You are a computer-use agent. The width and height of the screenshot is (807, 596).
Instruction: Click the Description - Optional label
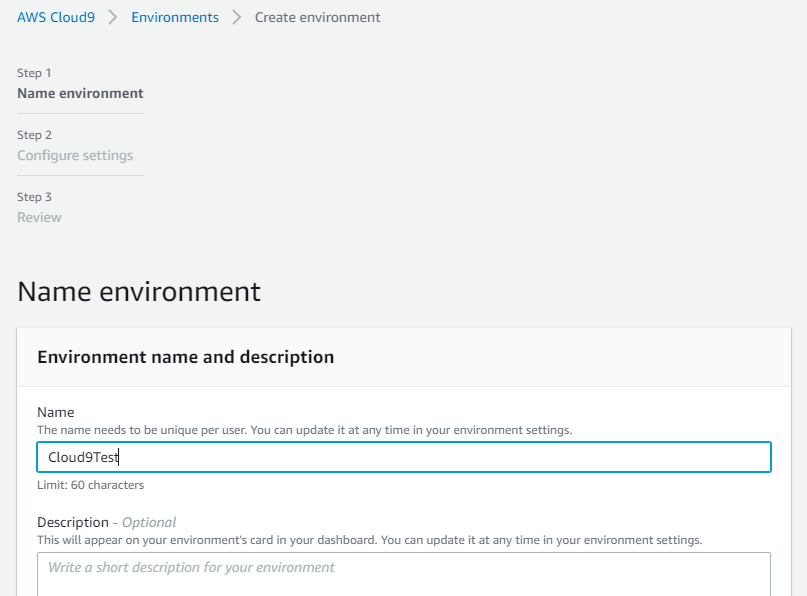coord(106,522)
